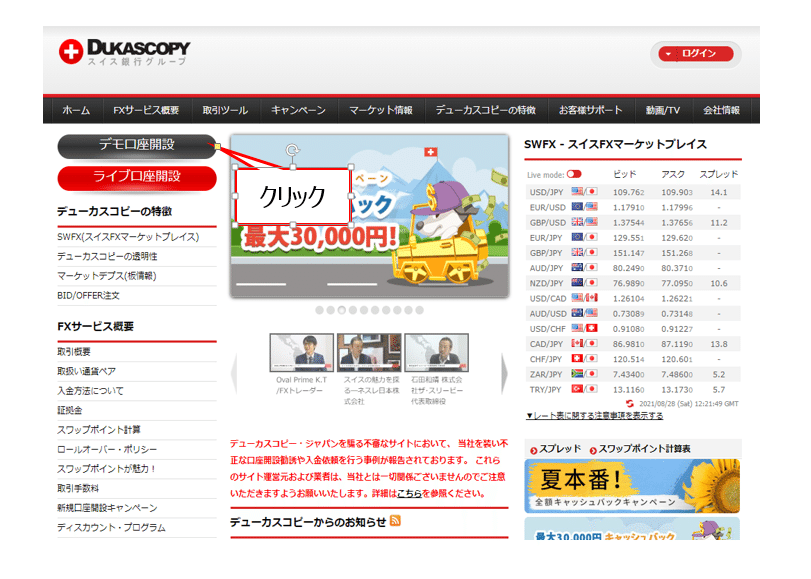Select GBP/JPY bid value 151.147
The image size is (811, 579).
point(628,253)
